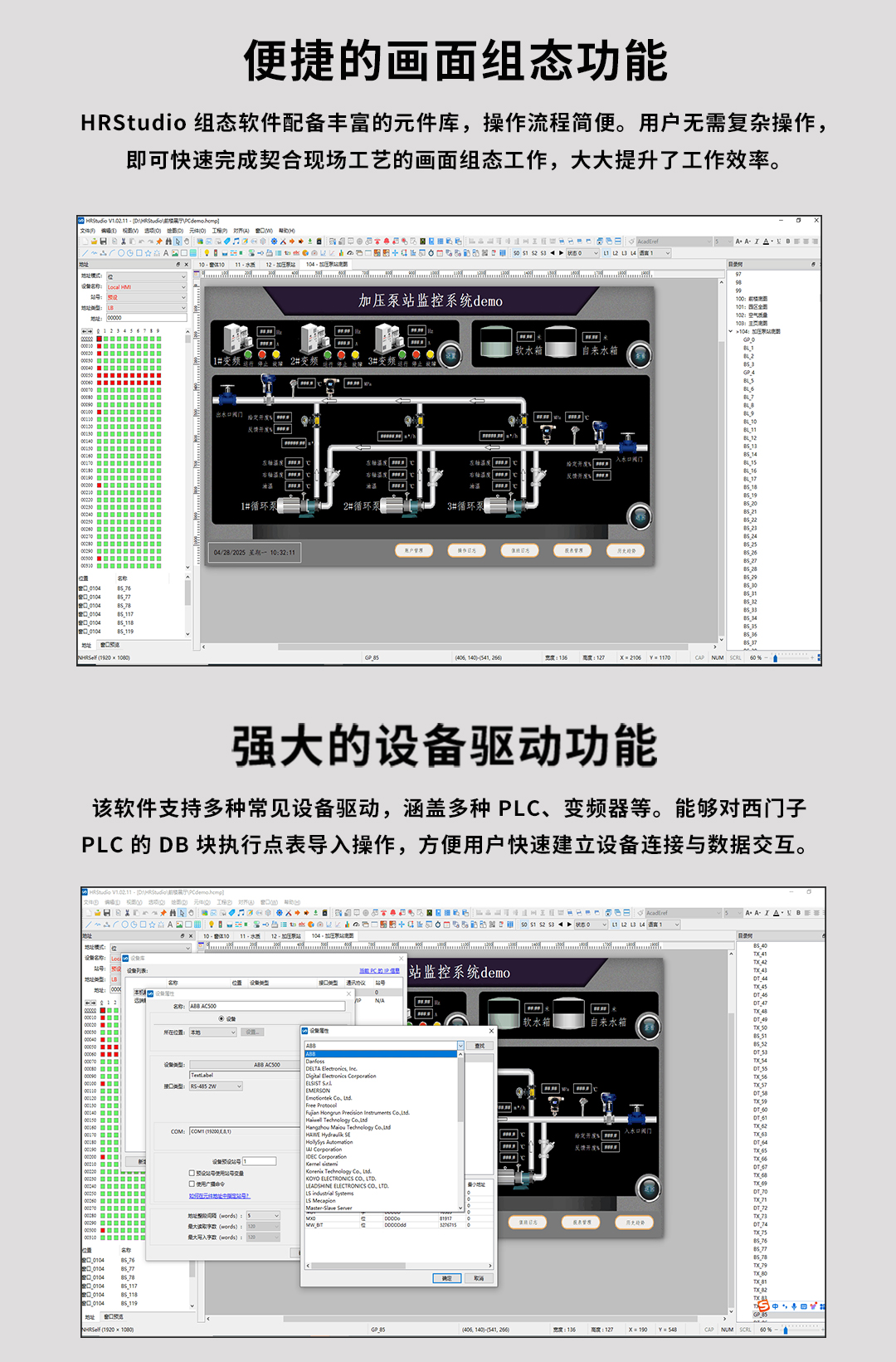Image resolution: width=896 pixels, height=1362 pixels.
Task: Enable the 预设站号使用站号变量 checkbox
Action: pyautogui.click(x=192, y=1174)
